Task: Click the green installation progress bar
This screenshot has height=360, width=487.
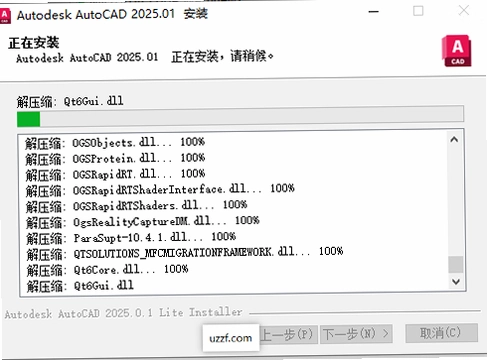Action: coord(240,119)
